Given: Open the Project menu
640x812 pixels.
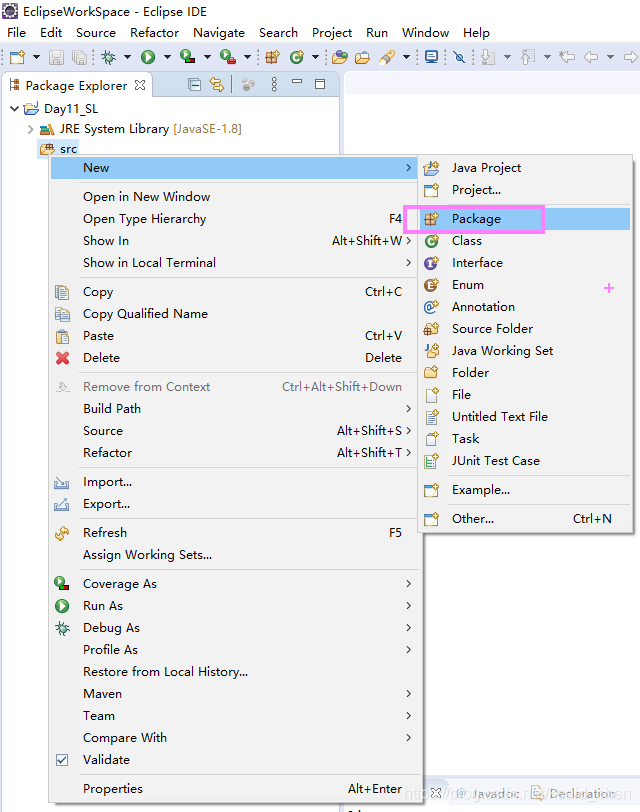Looking at the screenshot, I should [331, 33].
